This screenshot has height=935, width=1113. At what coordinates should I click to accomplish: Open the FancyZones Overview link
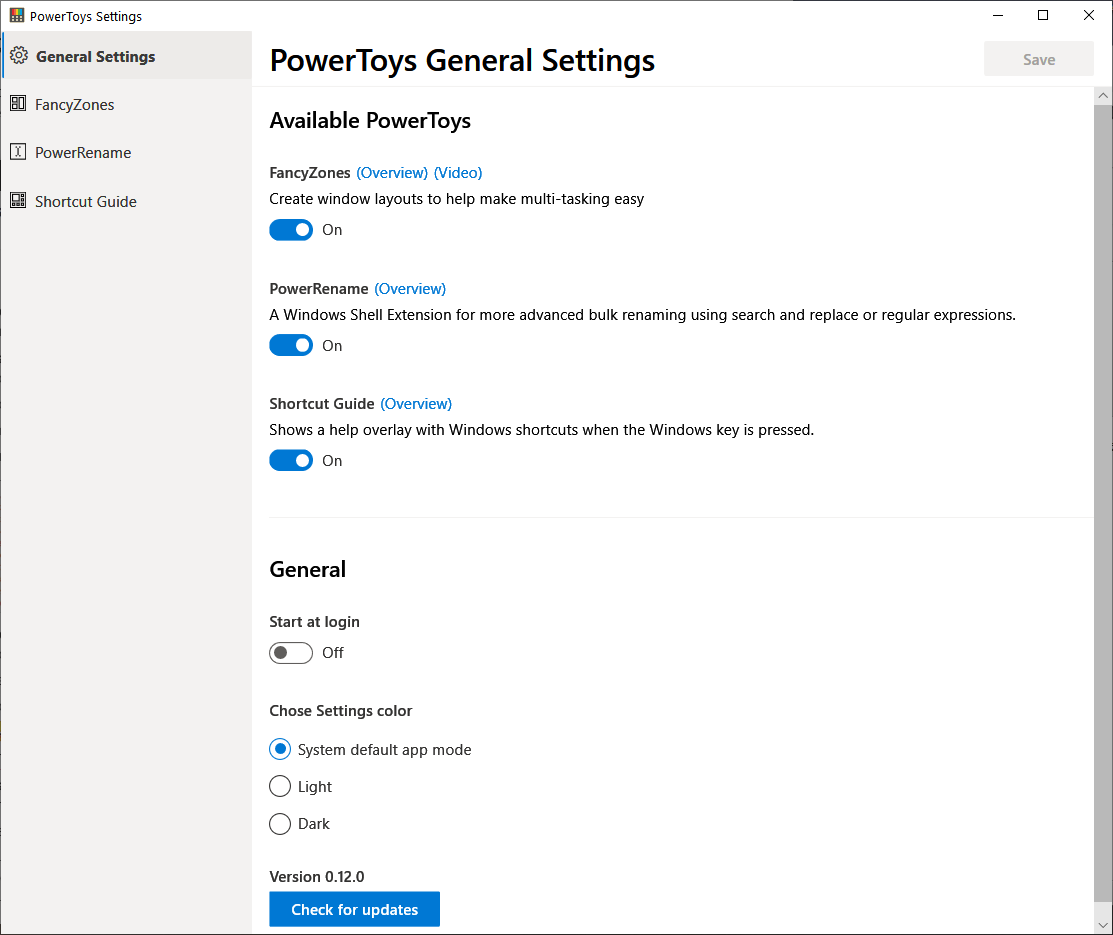tap(391, 172)
